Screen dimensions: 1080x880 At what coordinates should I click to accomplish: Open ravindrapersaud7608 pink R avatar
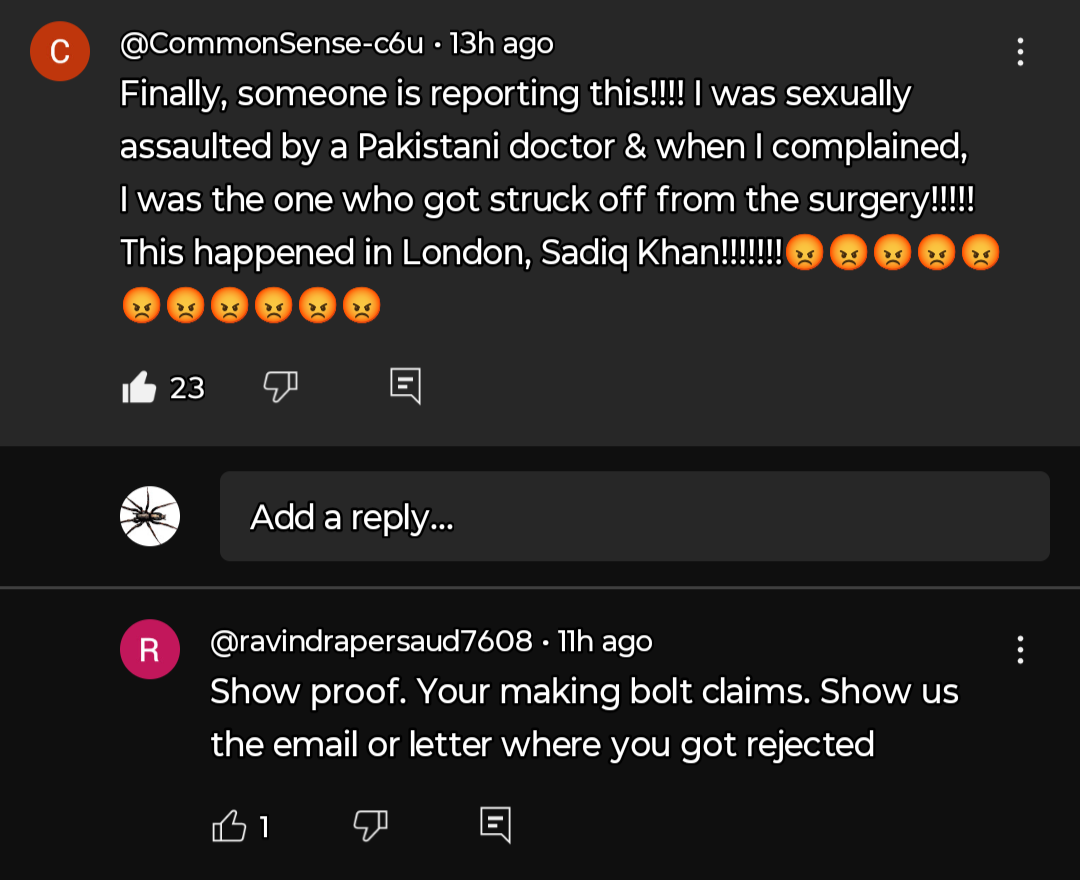pyautogui.click(x=150, y=649)
